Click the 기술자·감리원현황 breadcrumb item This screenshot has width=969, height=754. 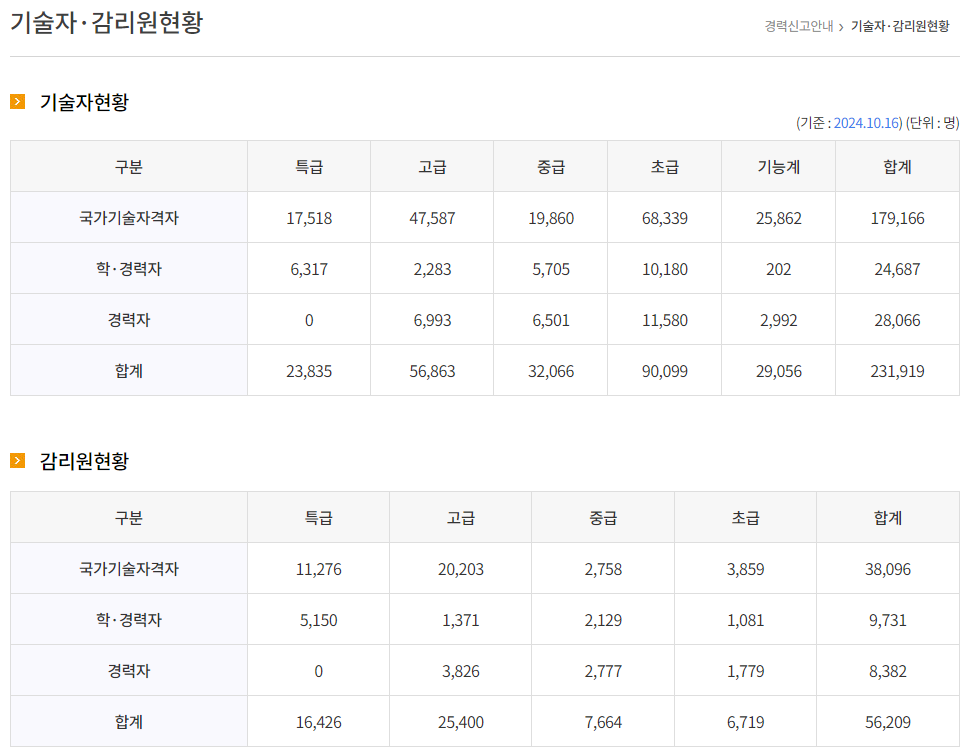tap(900, 26)
